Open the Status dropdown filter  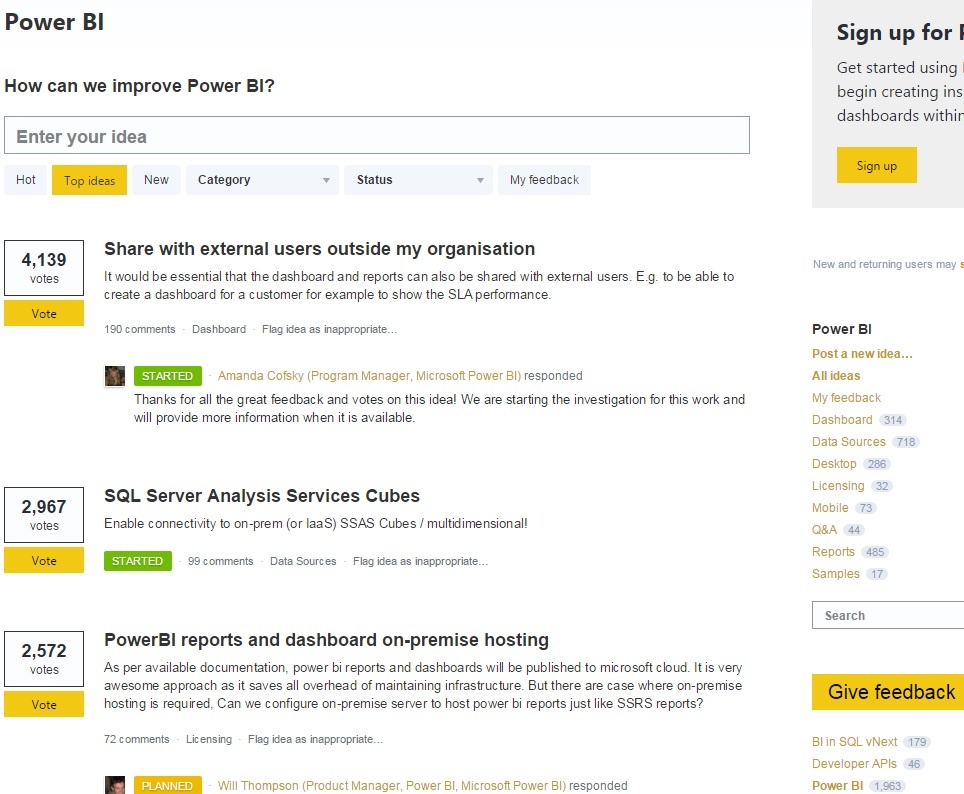[419, 180]
